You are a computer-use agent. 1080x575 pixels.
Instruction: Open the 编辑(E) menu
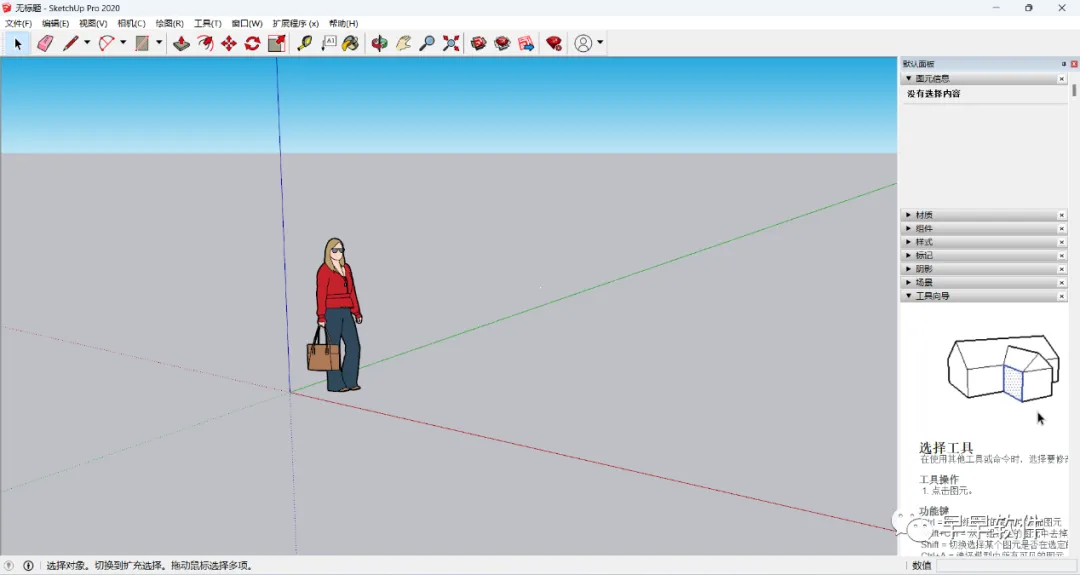pos(56,23)
